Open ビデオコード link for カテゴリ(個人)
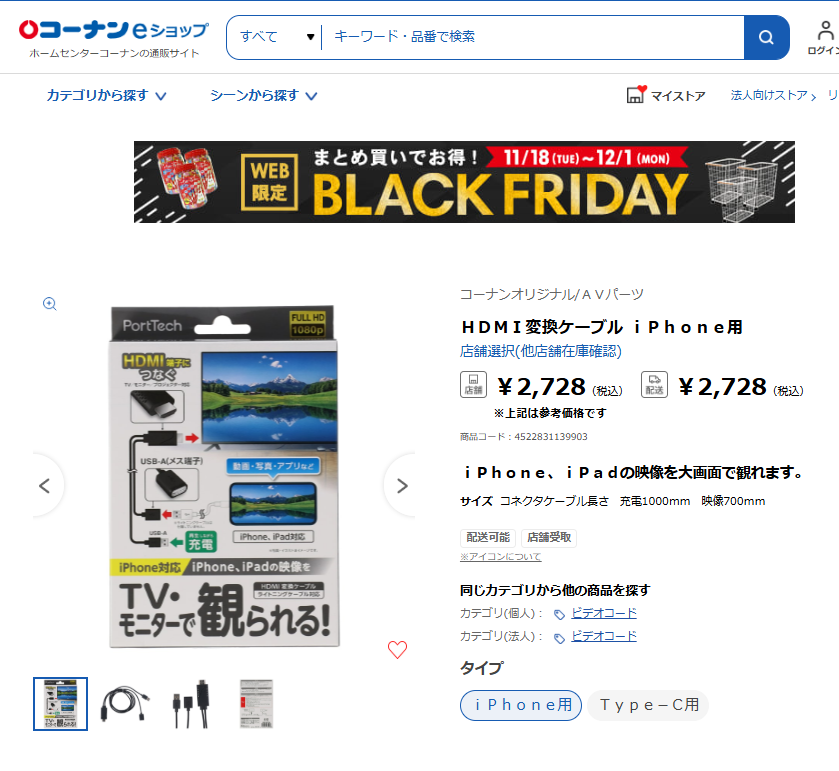Viewport: 839px width, 771px height. [604, 613]
